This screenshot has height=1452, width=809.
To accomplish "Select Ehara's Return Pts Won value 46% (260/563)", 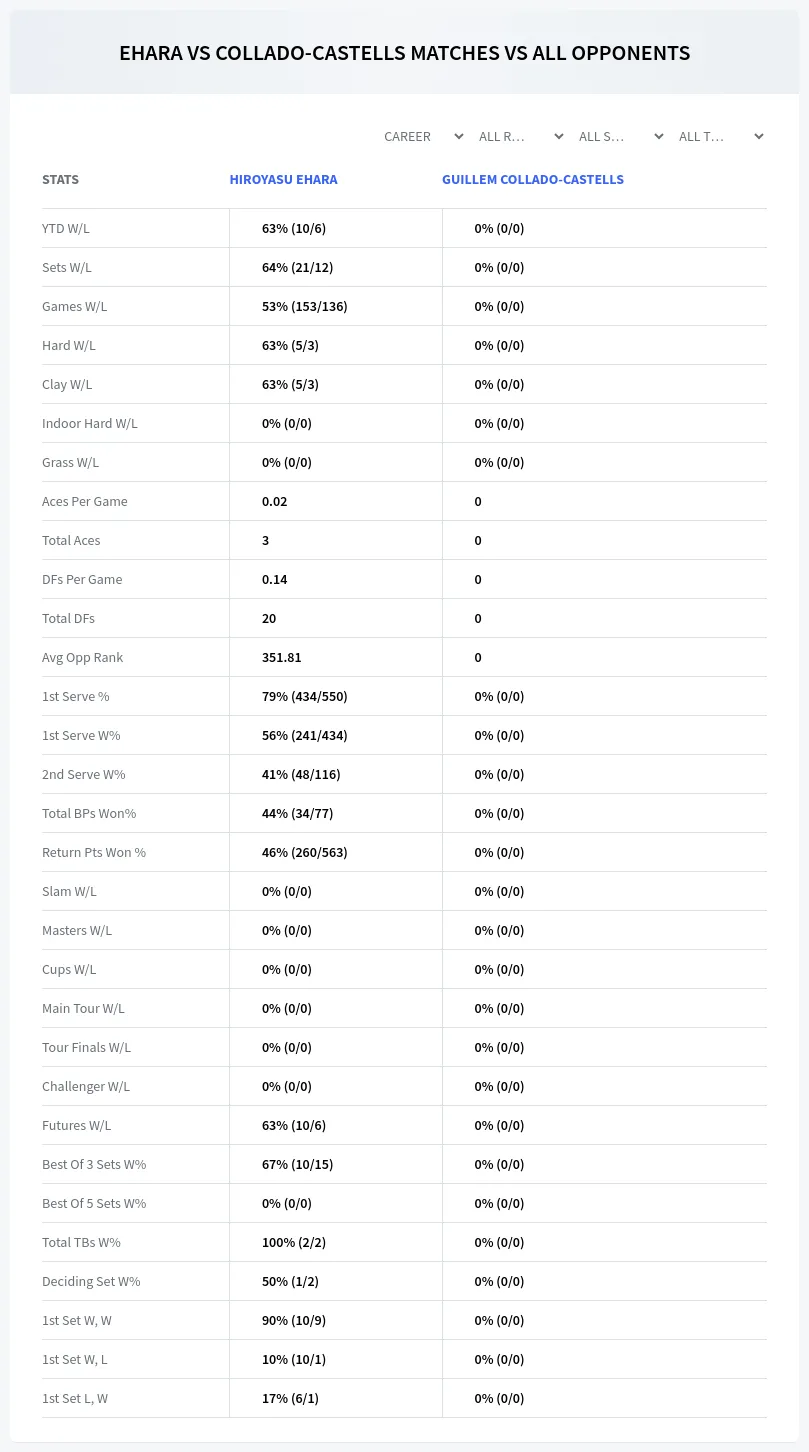I will (305, 852).
